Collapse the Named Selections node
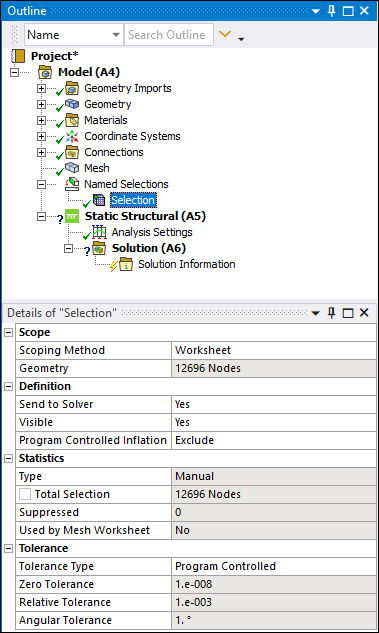Image resolution: width=379 pixels, height=633 pixels. (41, 184)
